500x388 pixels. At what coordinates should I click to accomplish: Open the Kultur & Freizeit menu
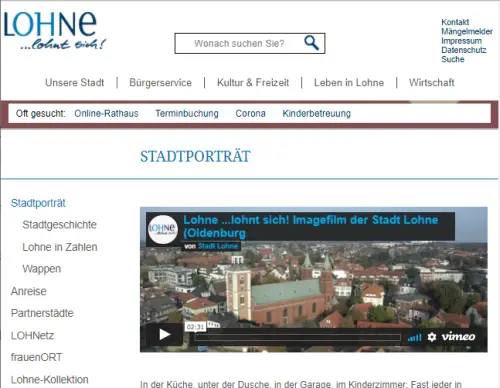(253, 82)
